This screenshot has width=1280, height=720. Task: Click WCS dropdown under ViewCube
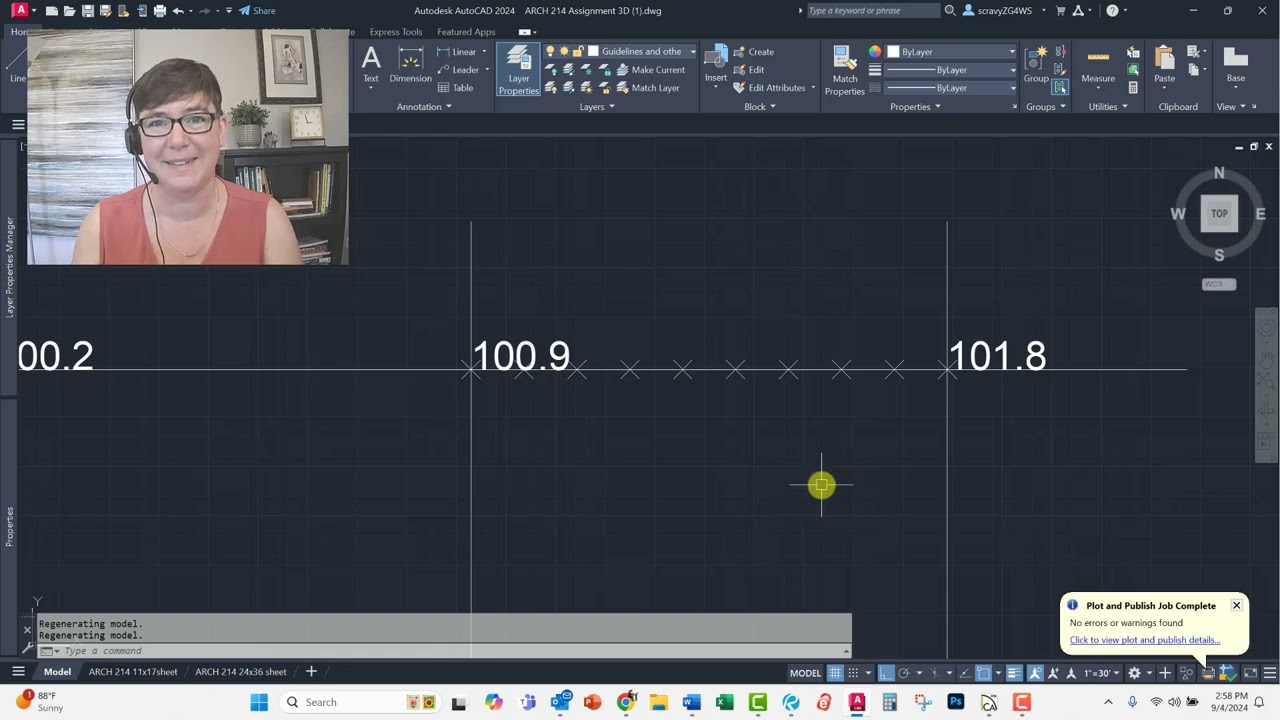coord(1219,284)
